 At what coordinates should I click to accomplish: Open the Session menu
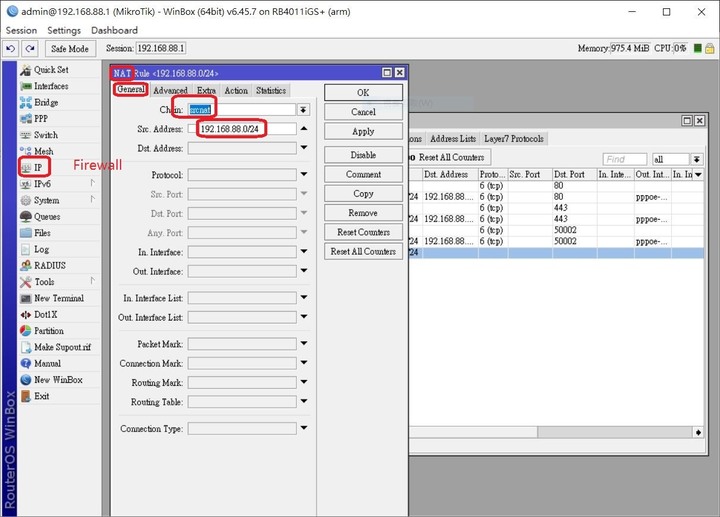point(21,30)
